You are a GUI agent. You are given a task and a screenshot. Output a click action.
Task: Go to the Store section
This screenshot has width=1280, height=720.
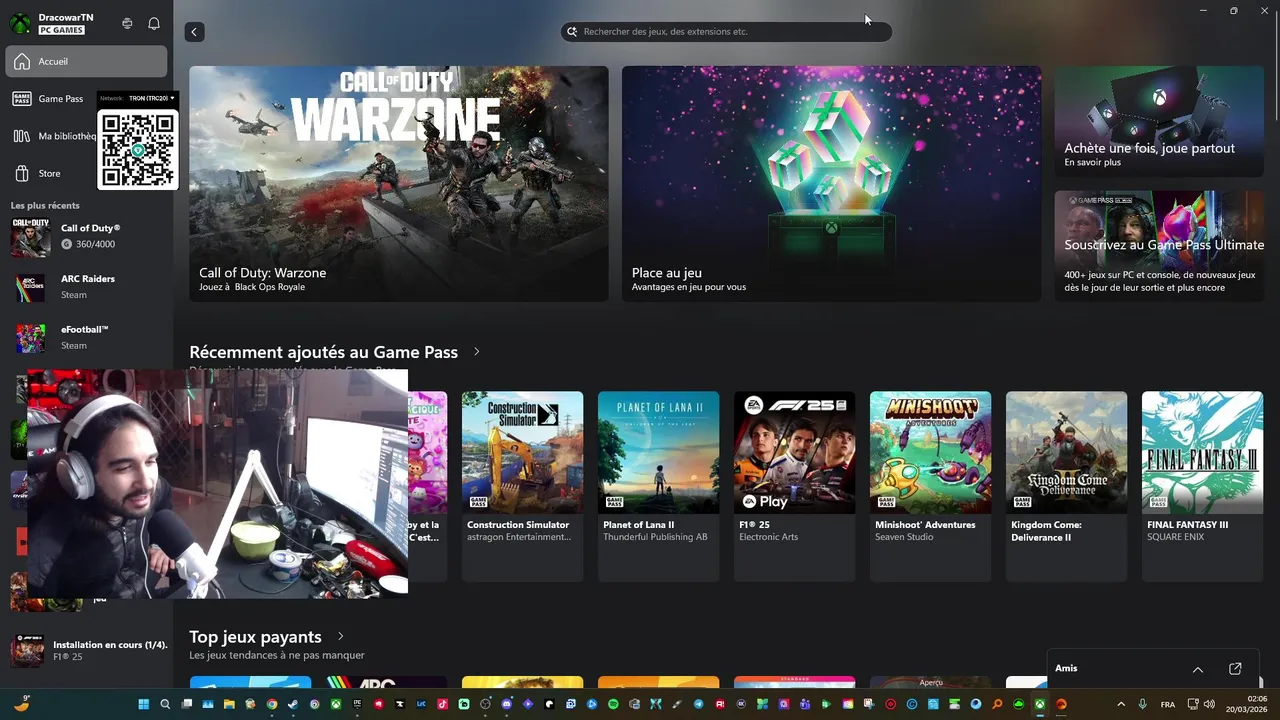[x=50, y=173]
